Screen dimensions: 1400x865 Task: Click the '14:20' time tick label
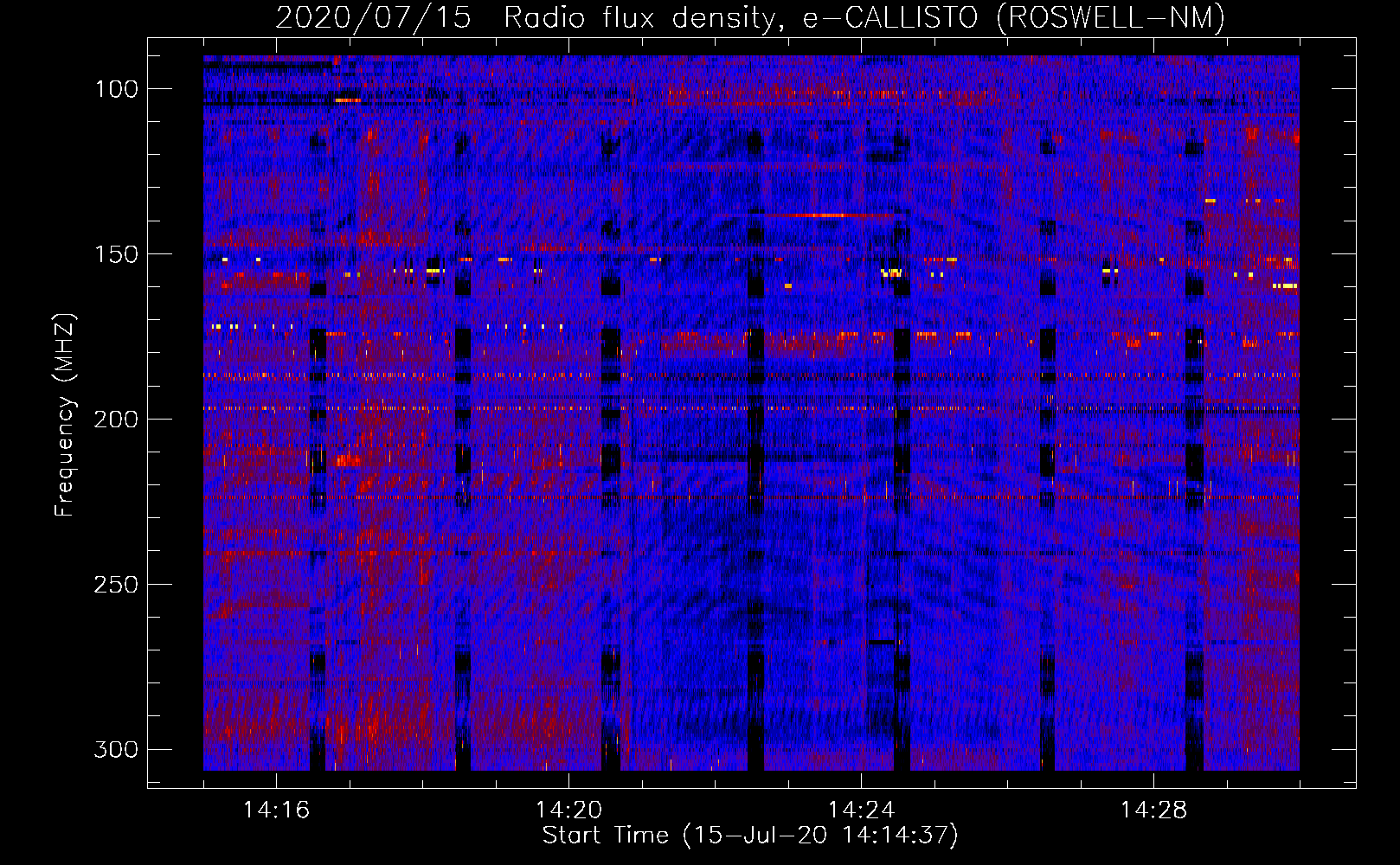point(568,811)
